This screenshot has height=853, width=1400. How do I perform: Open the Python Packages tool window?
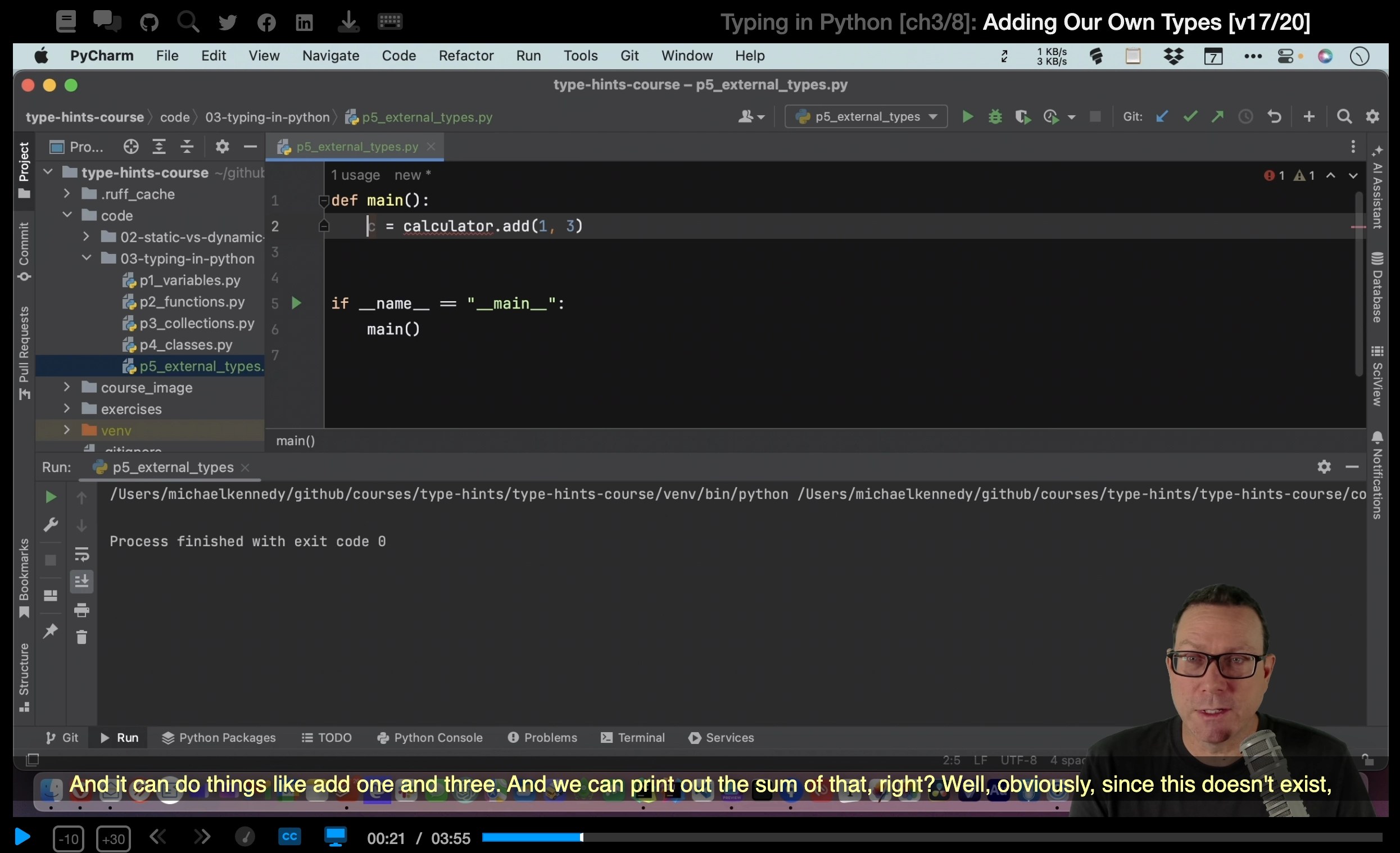pyautogui.click(x=219, y=738)
